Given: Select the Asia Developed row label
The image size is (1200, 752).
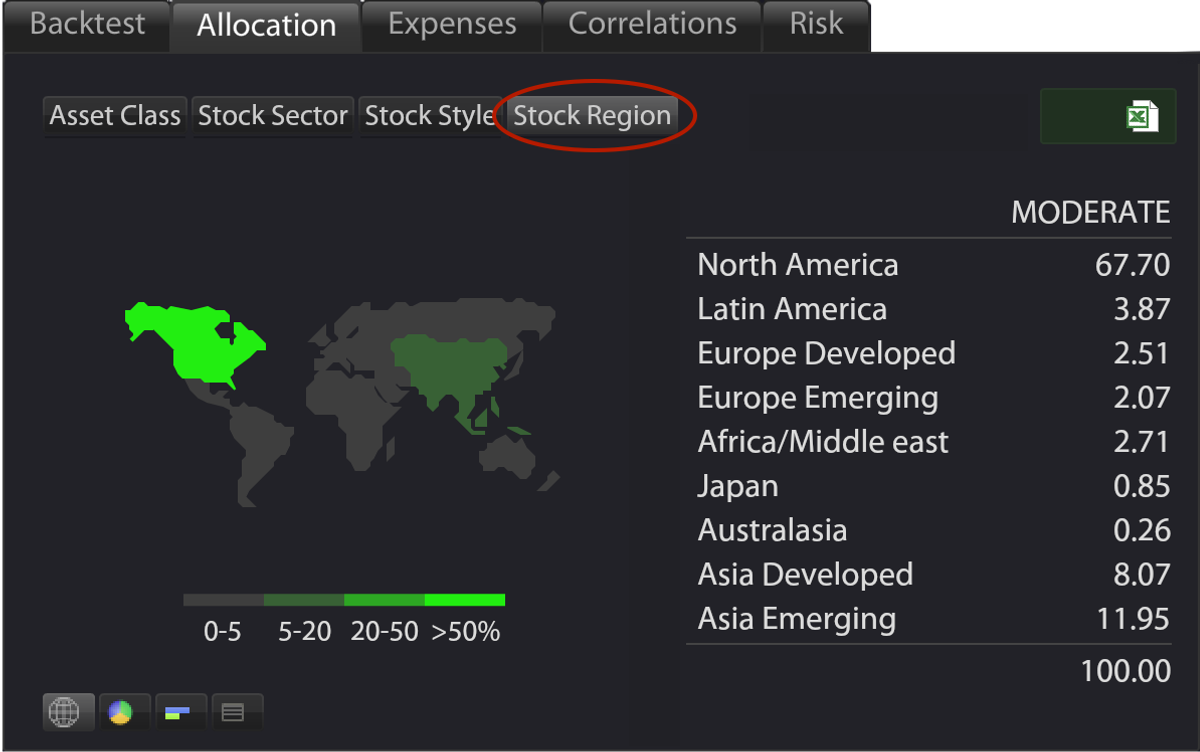Looking at the screenshot, I should (805, 575).
